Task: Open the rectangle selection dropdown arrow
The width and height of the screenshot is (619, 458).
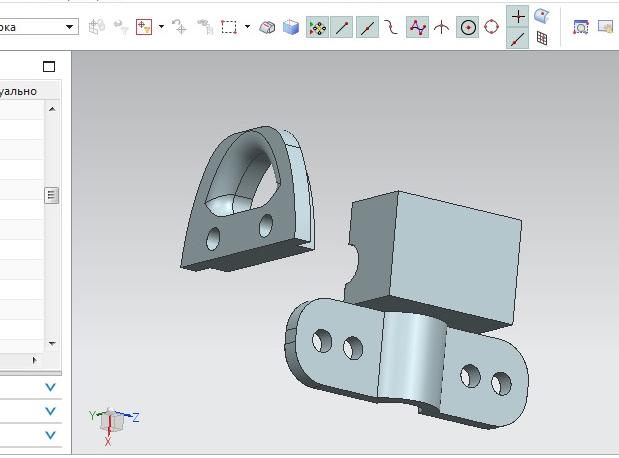Action: (x=247, y=27)
